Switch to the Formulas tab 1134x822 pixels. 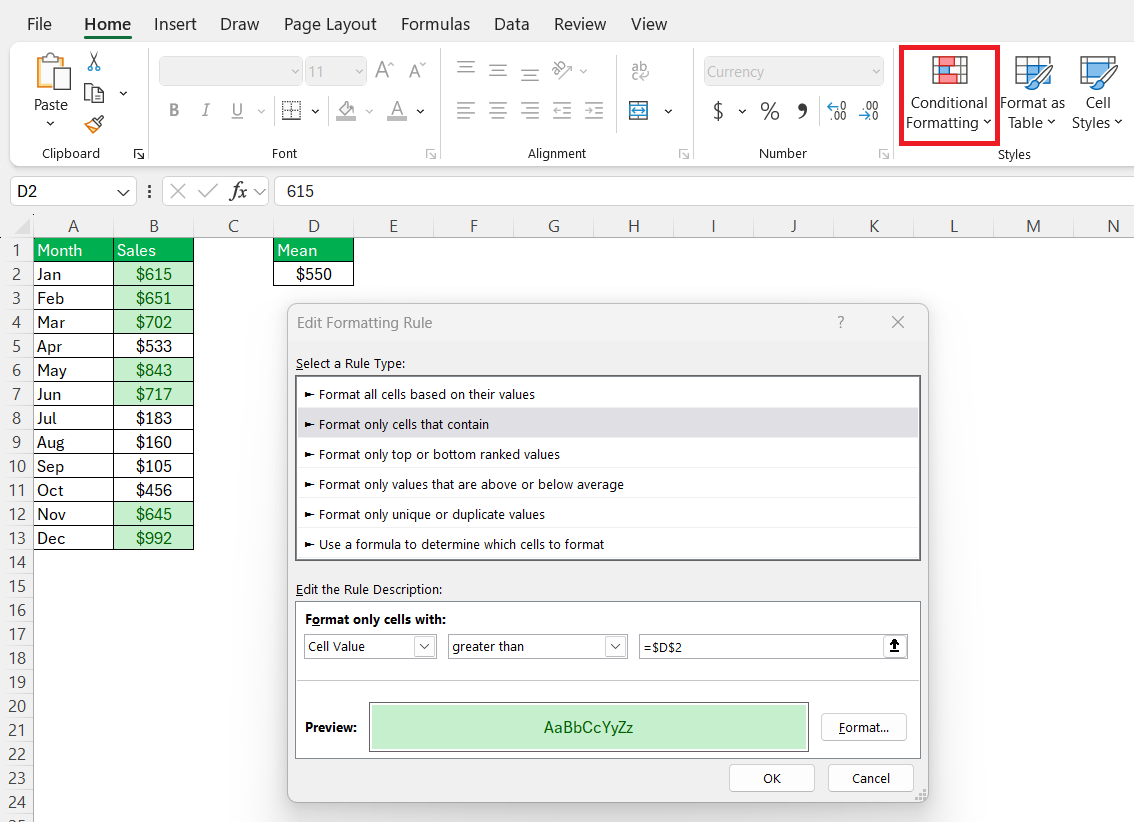click(x=435, y=24)
